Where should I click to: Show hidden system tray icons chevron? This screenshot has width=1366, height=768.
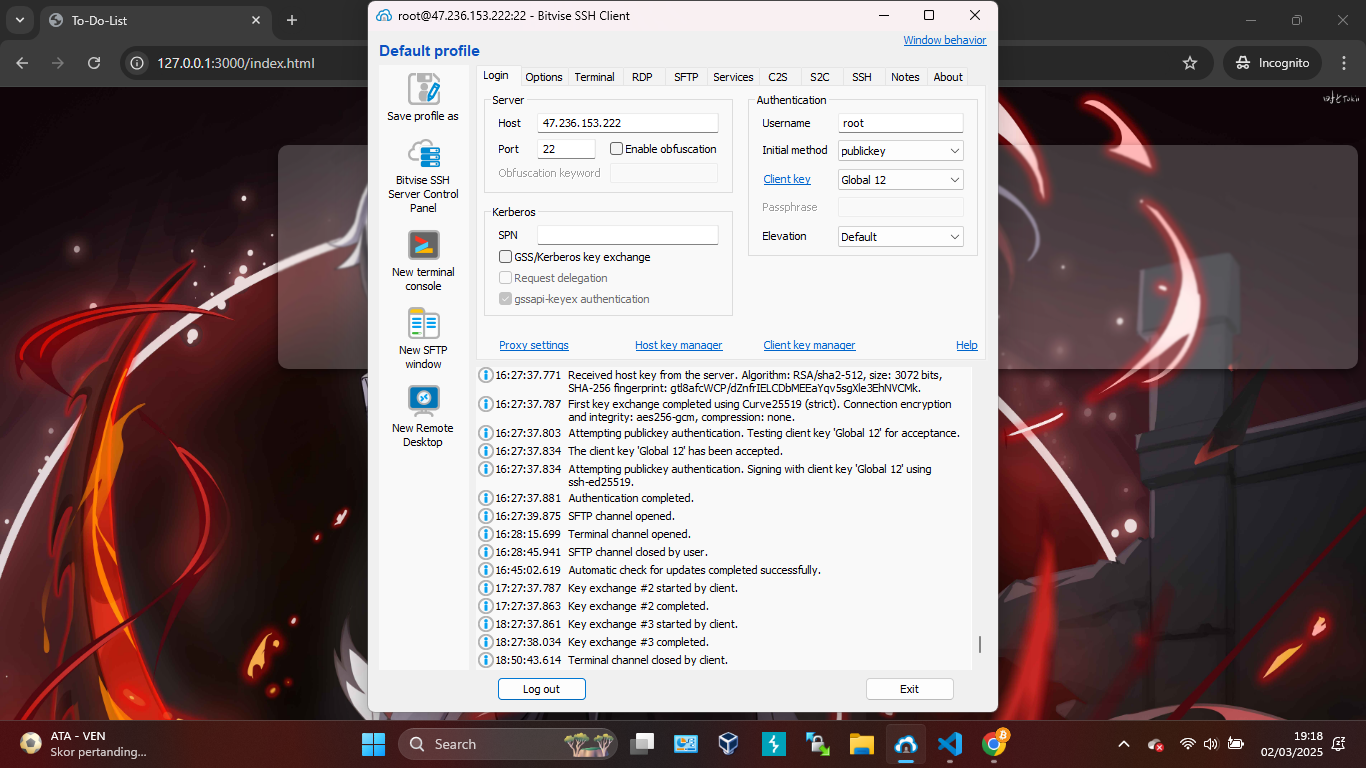coord(1124,744)
